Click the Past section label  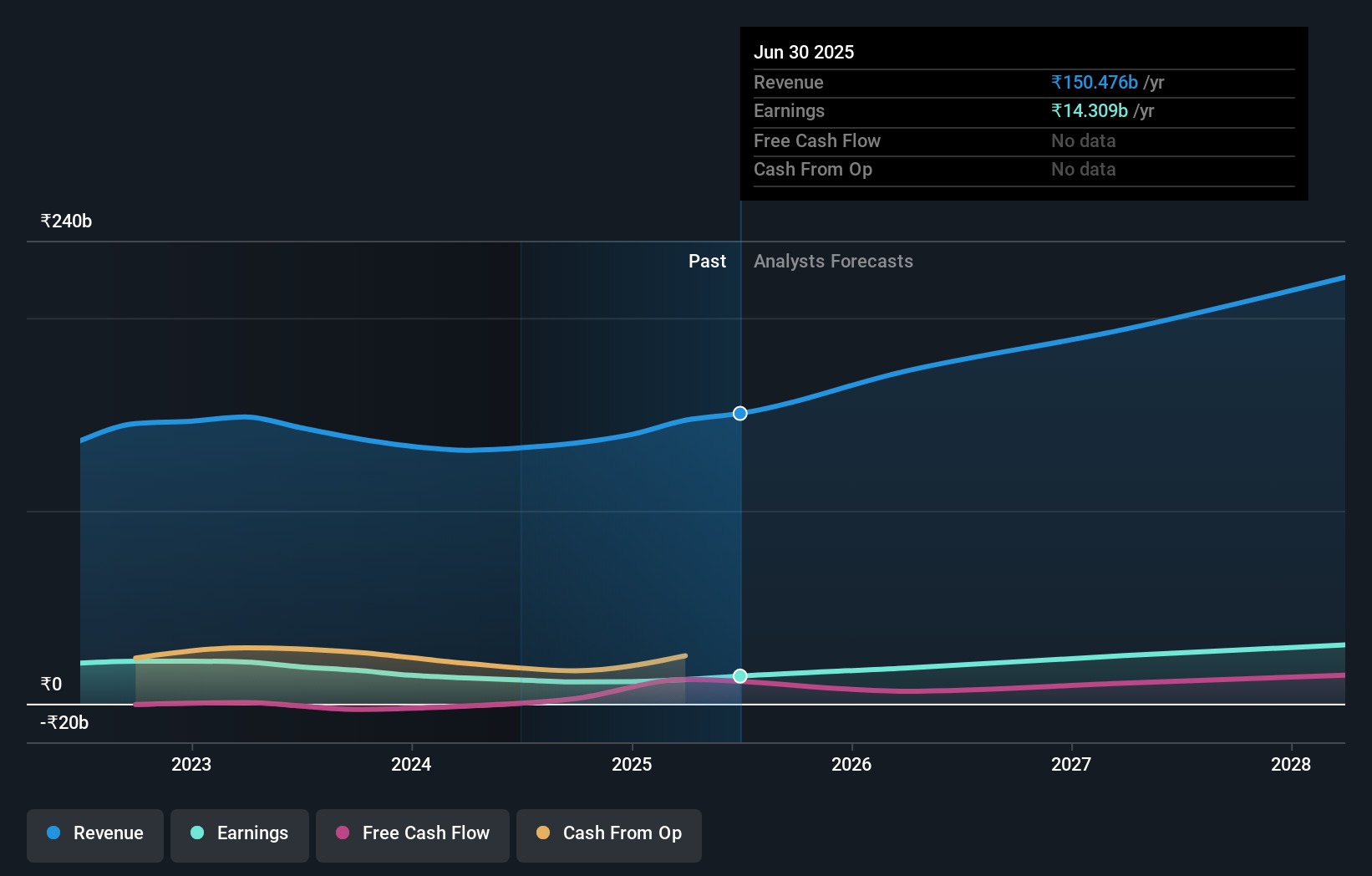(x=707, y=262)
